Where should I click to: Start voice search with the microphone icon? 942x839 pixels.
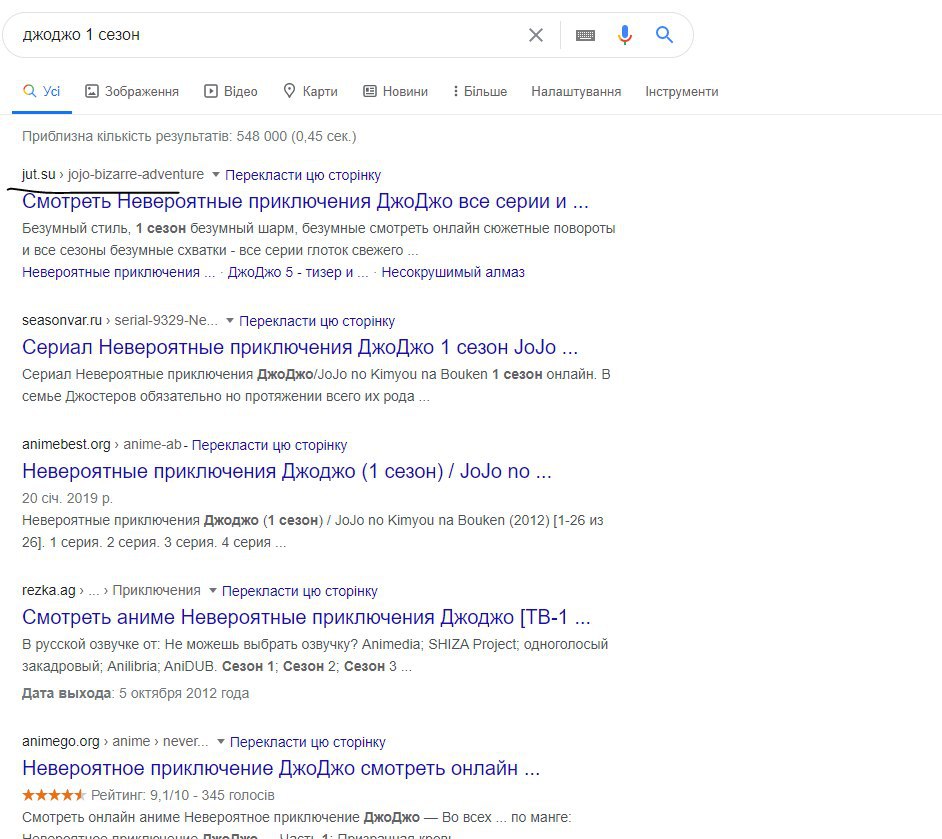pos(625,35)
